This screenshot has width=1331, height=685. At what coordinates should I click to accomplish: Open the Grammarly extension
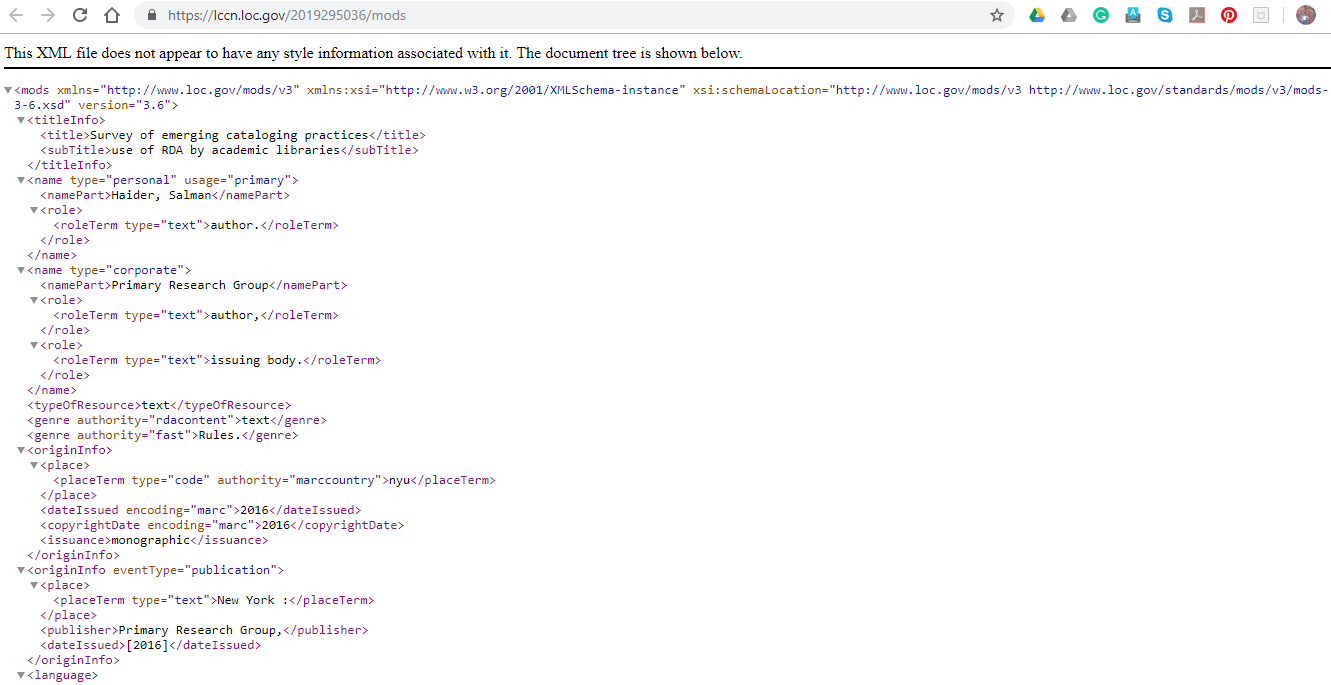point(1100,15)
